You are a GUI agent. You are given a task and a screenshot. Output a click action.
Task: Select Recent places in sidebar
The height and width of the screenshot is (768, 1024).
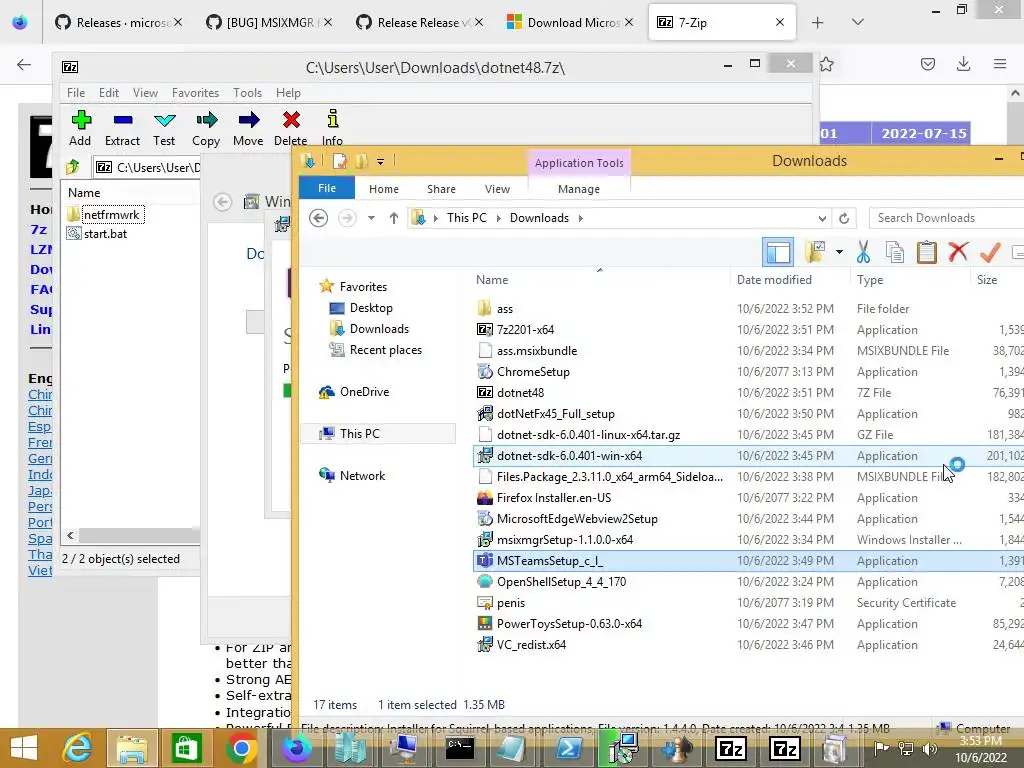385,349
